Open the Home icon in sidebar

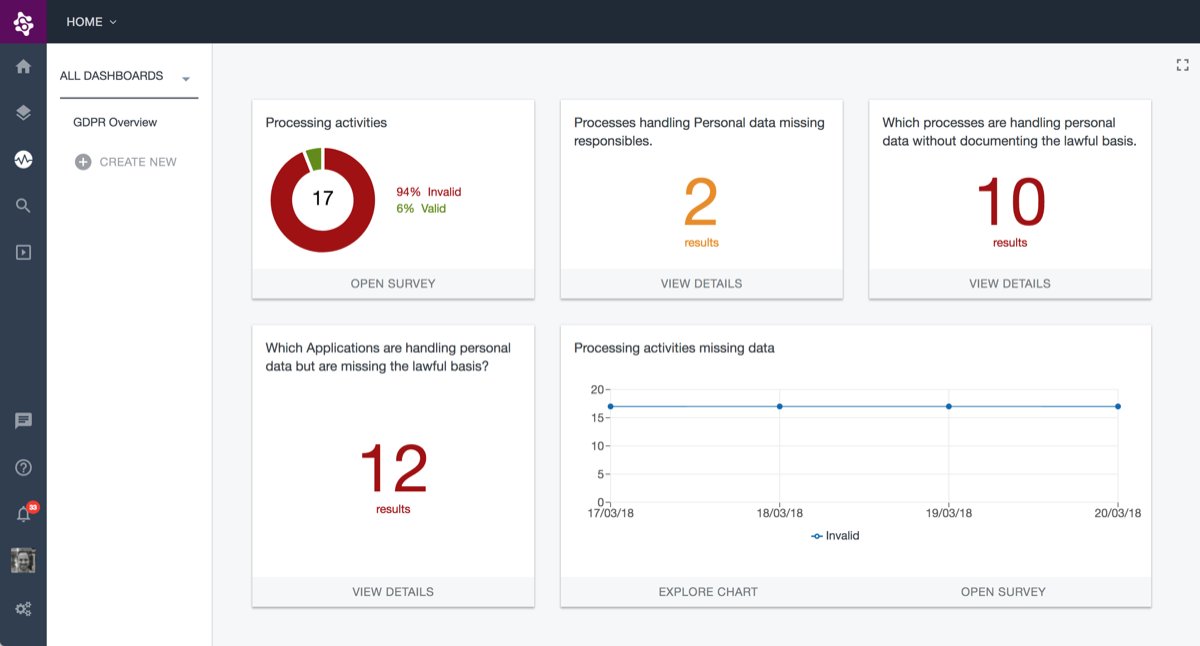point(23,67)
